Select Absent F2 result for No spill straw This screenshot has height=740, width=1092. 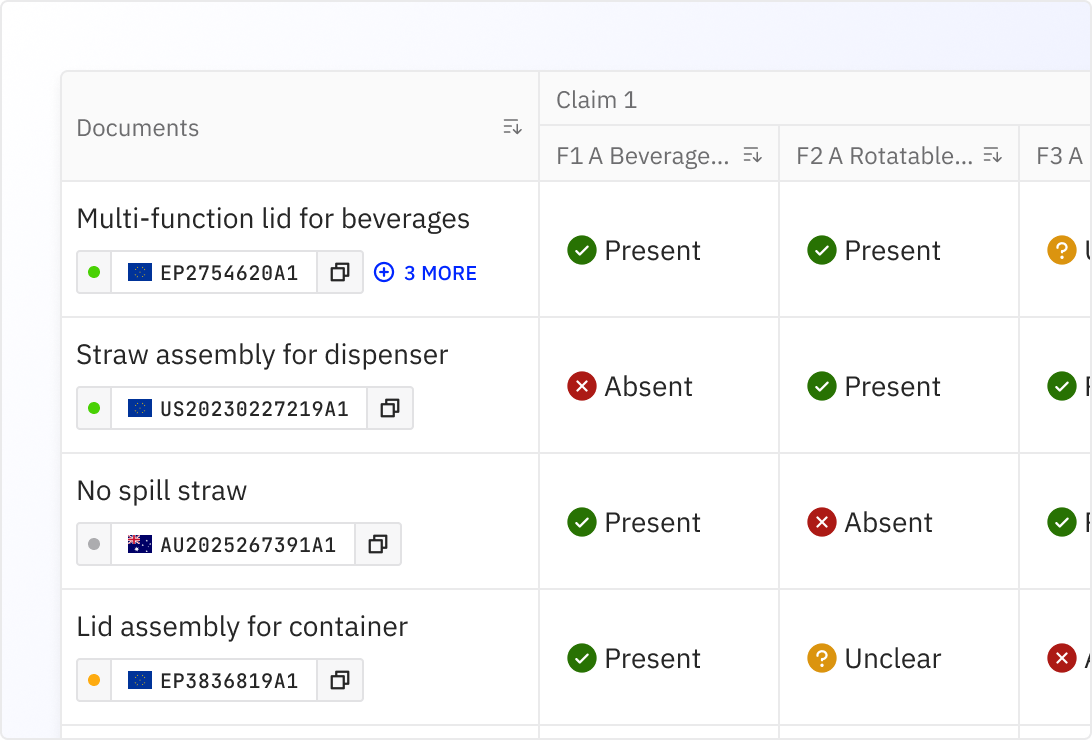(869, 522)
